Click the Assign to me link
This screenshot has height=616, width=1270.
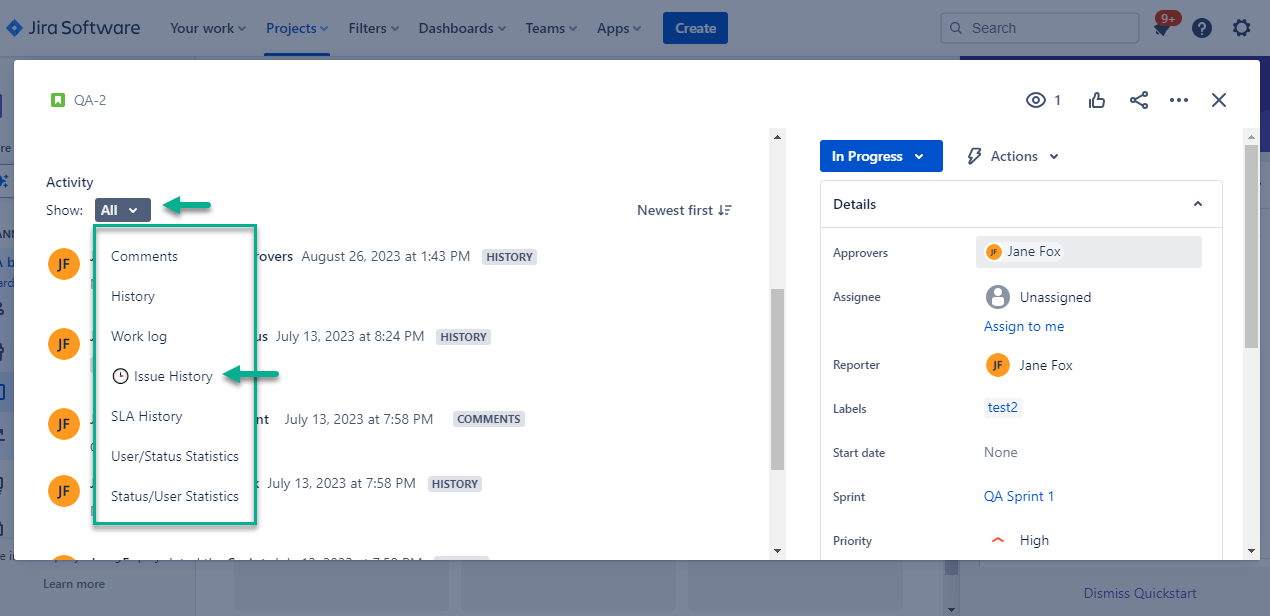[x=1023, y=326]
